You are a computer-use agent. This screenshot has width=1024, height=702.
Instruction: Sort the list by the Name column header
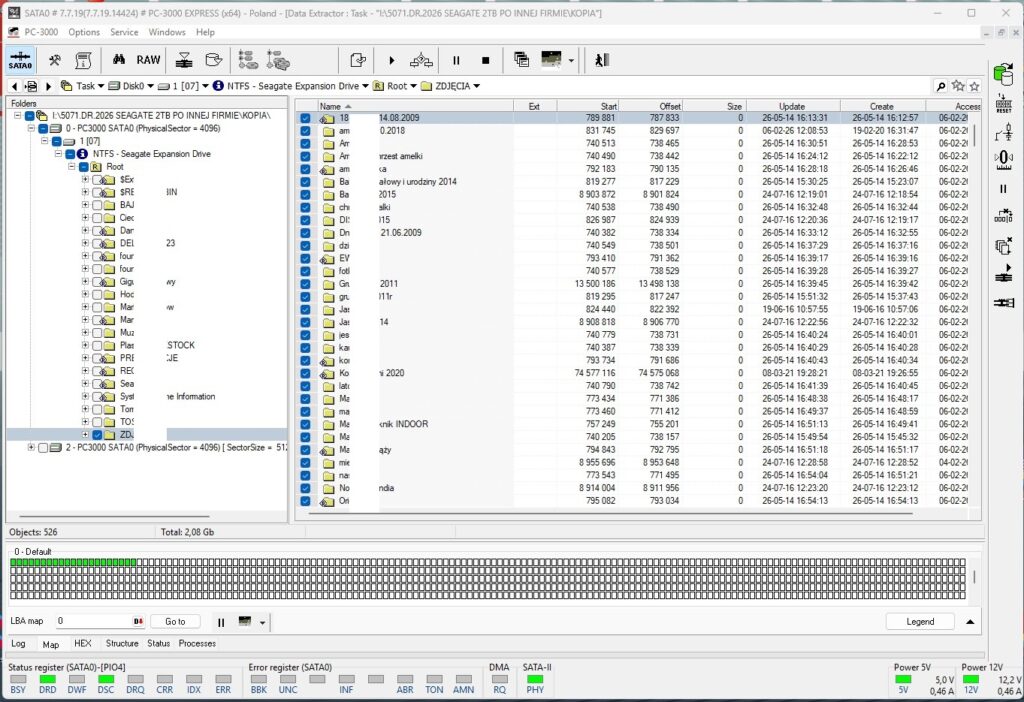tap(415, 106)
